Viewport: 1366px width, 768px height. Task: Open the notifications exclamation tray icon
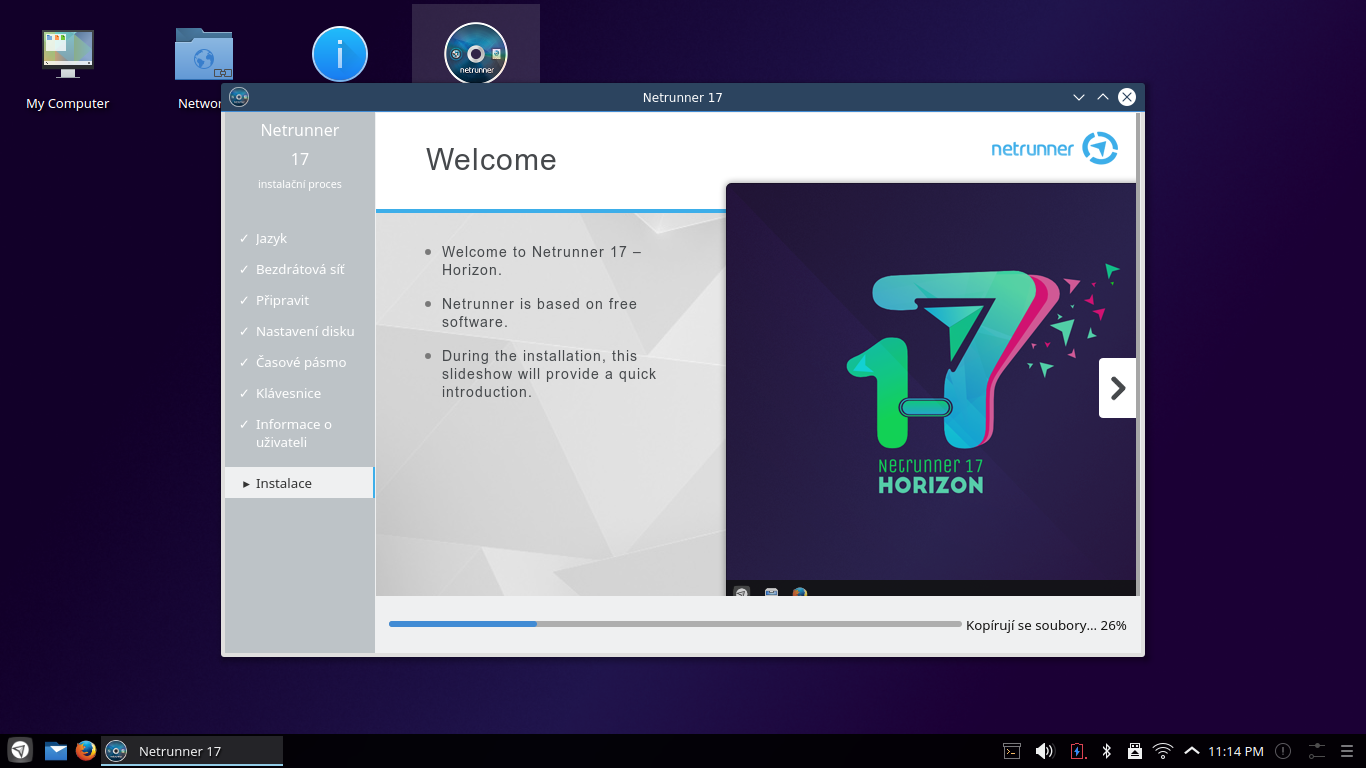[1283, 751]
